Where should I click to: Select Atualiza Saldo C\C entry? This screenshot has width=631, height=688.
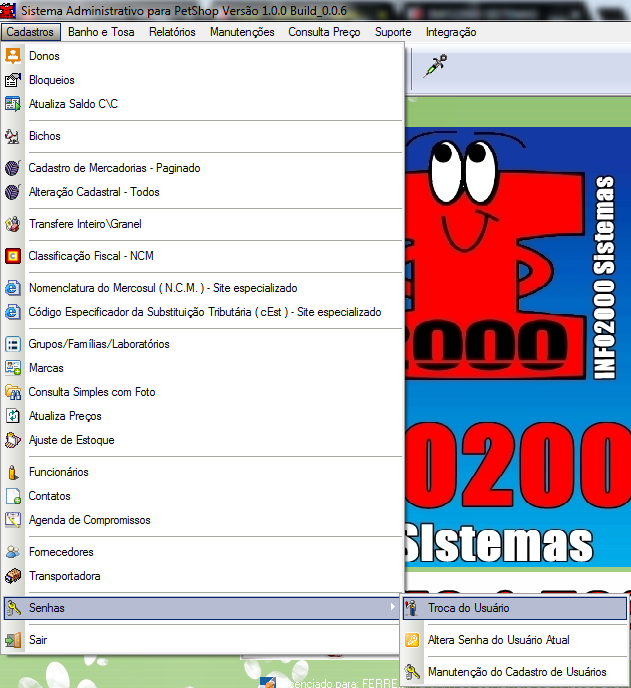click(203, 104)
